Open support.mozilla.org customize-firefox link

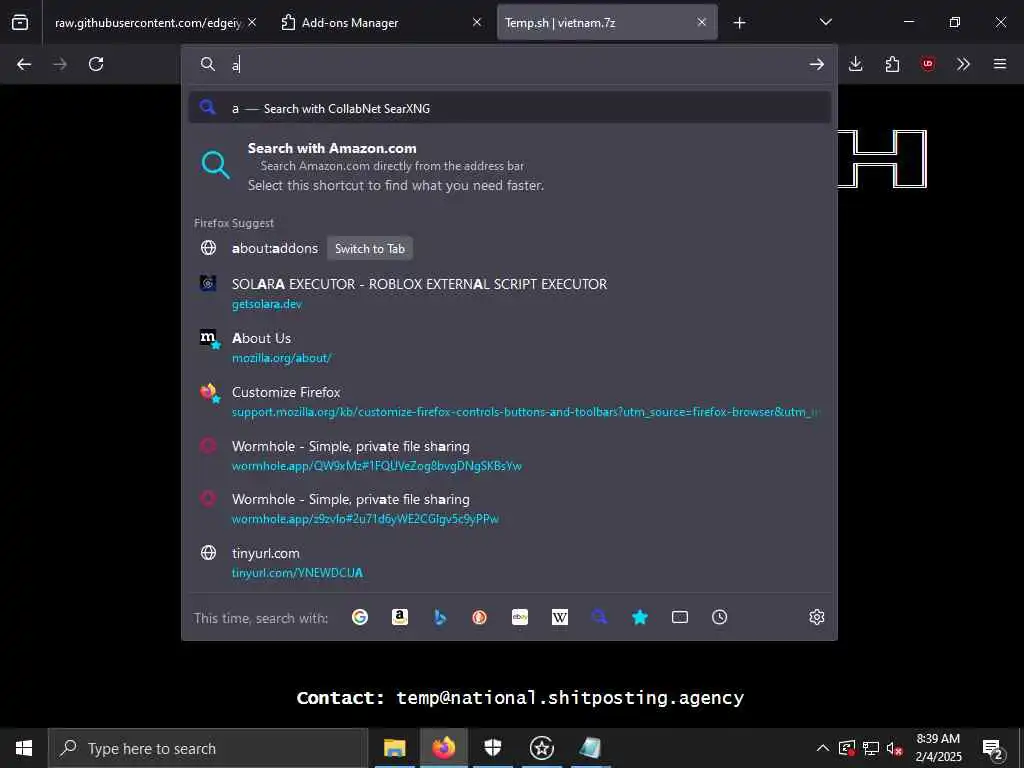pyautogui.click(x=526, y=412)
